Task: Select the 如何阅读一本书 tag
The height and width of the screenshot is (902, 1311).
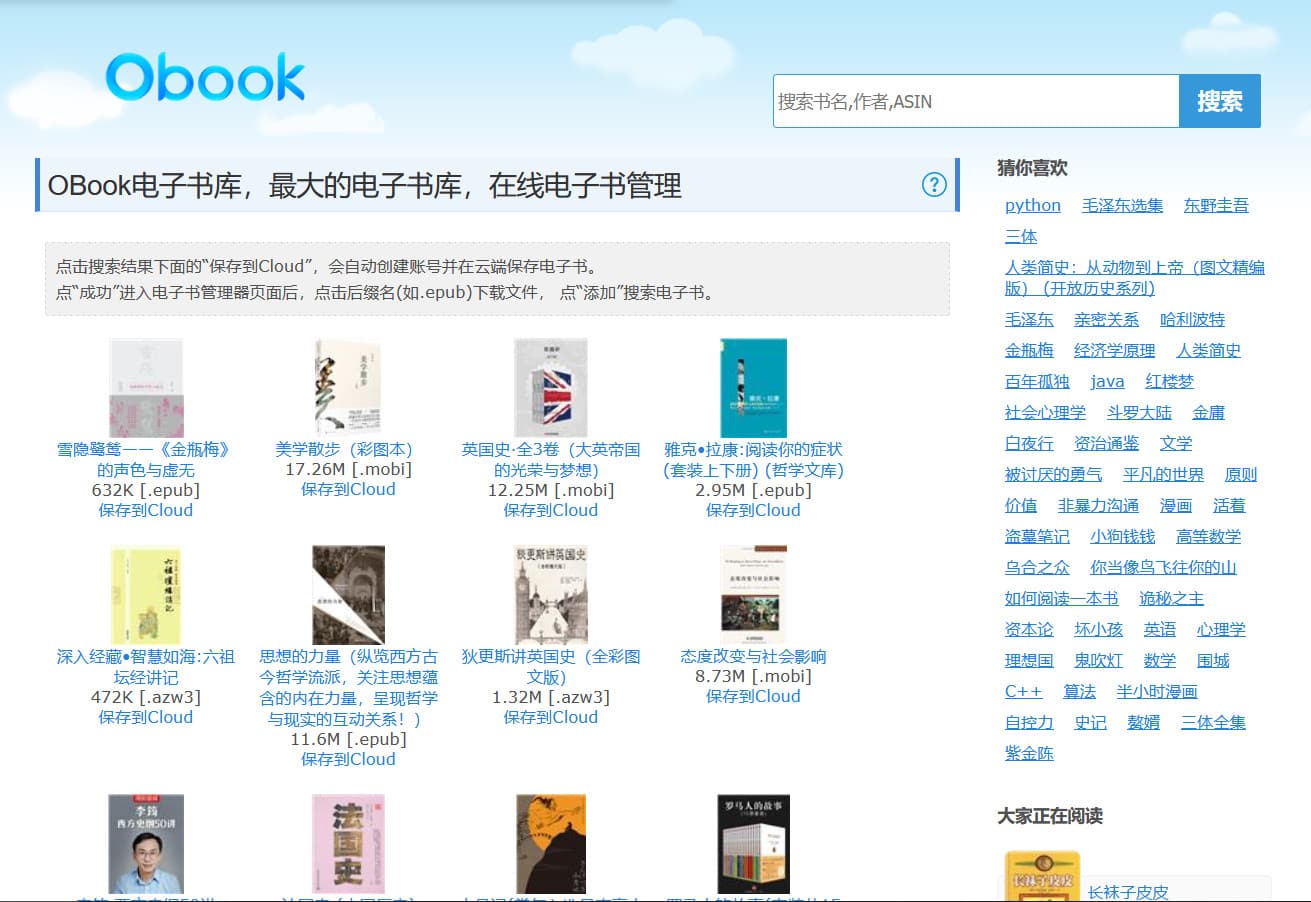Action: (x=1061, y=598)
